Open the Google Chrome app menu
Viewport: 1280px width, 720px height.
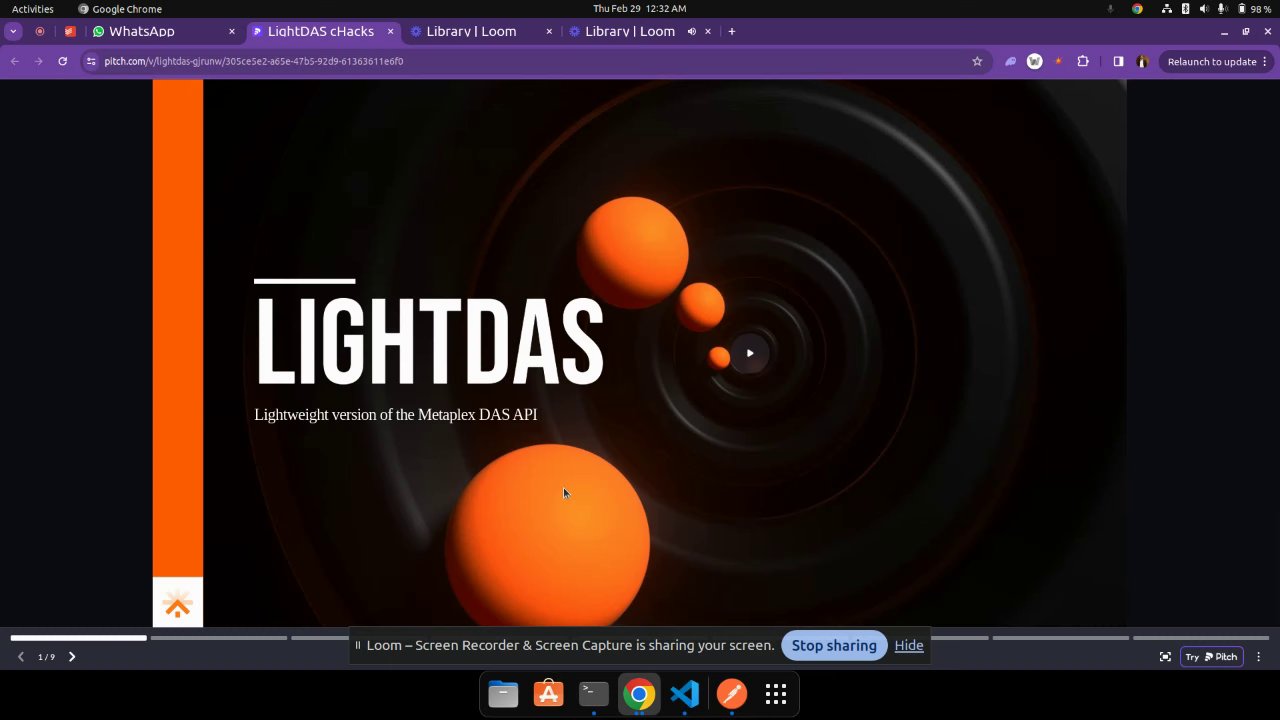coord(120,9)
